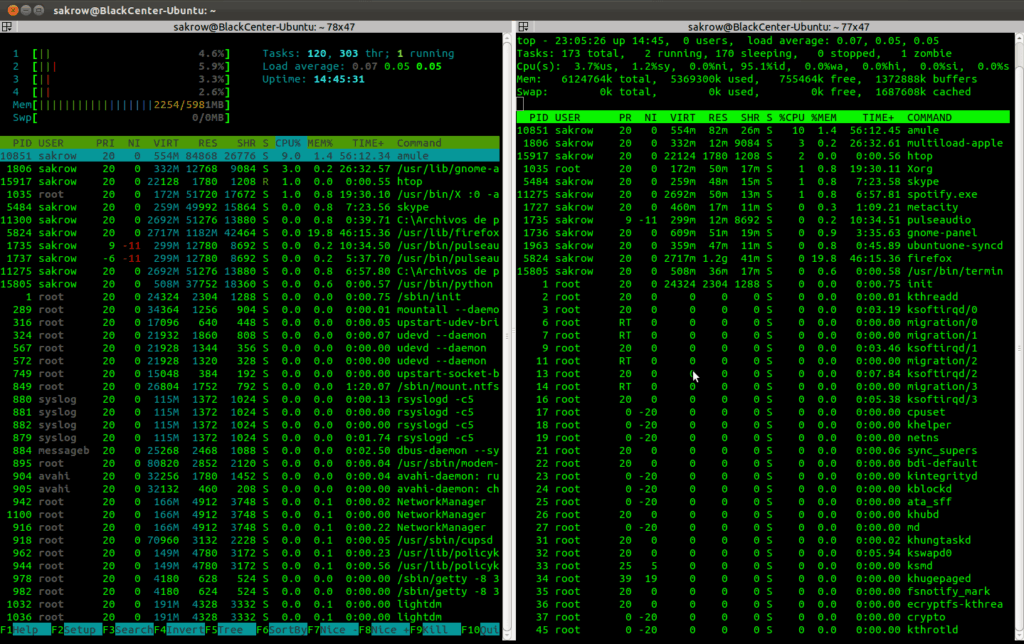Click the left pane vertical scrollbar
Screen dimensions: 1024x644
pos(507,336)
